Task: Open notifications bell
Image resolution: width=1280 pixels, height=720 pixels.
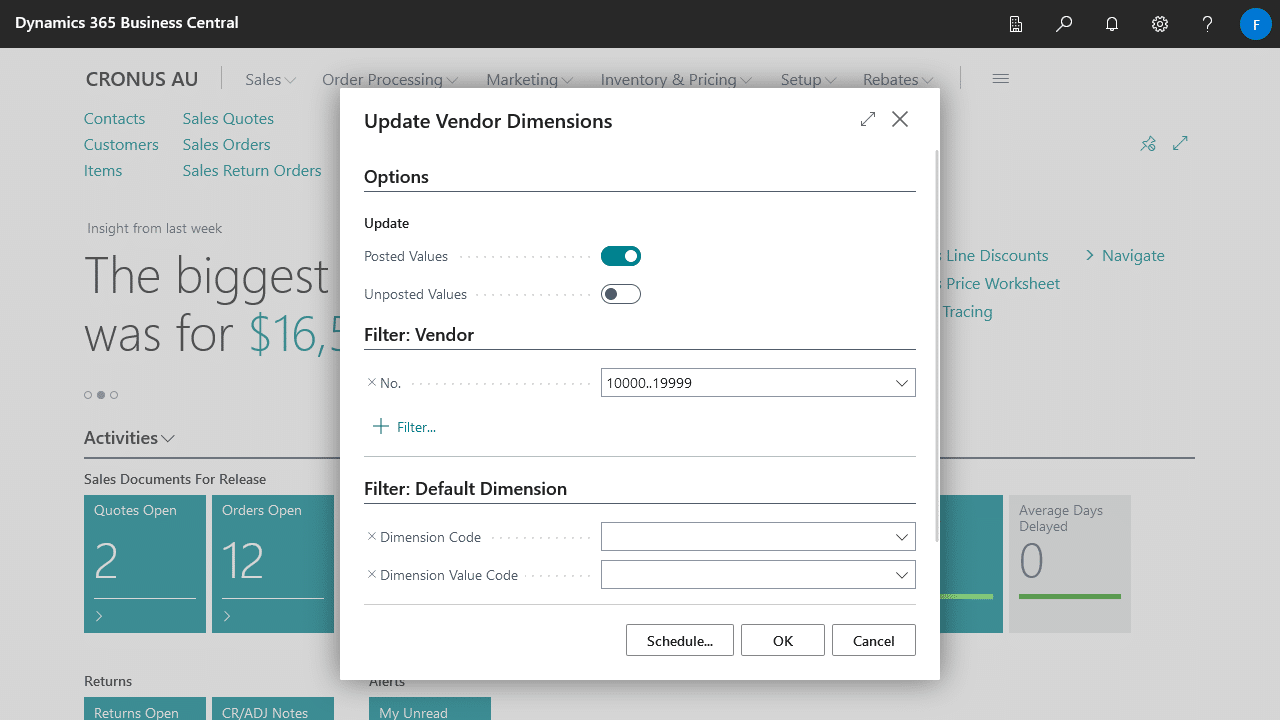Action: 1111,24
